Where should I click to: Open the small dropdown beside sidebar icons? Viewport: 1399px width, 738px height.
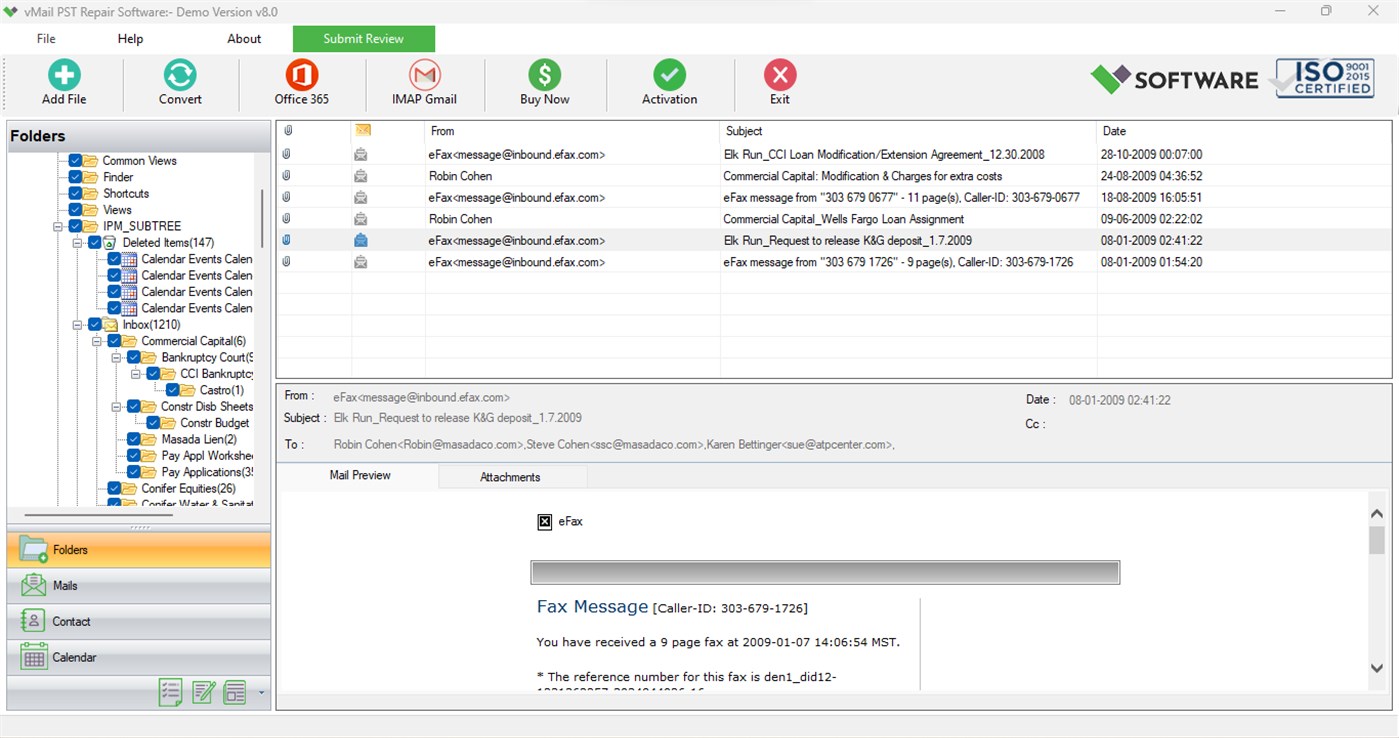pyautogui.click(x=259, y=692)
